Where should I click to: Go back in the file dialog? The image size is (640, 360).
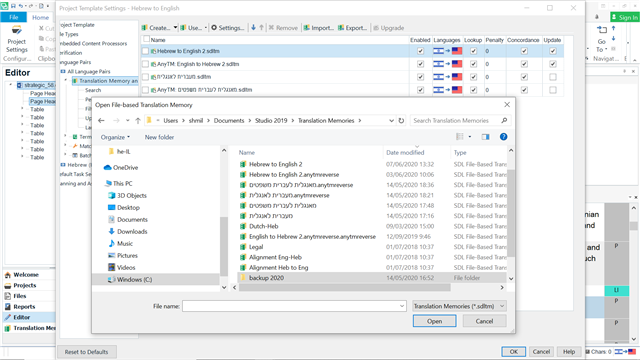pos(101,120)
